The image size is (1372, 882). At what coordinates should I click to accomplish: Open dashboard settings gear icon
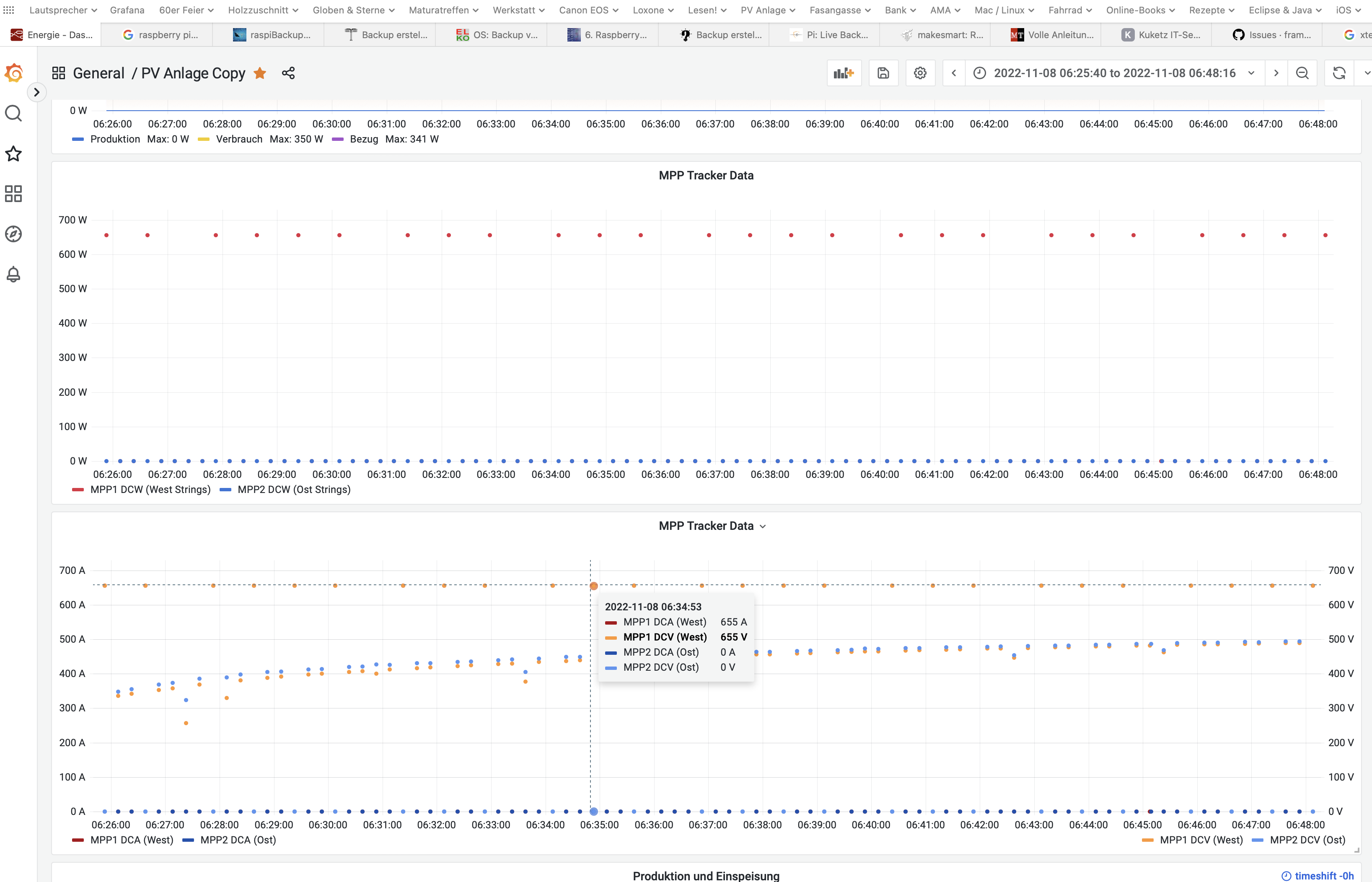pos(920,73)
